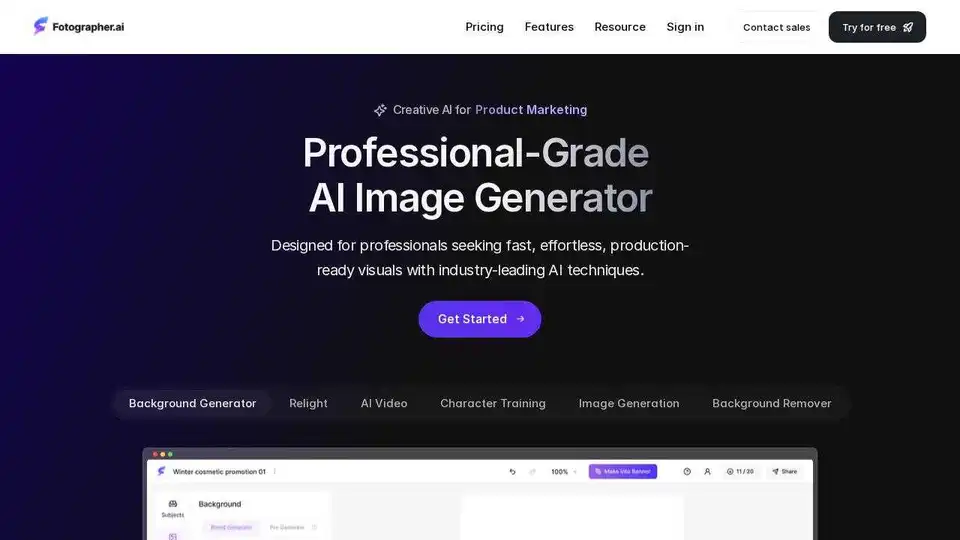Click the Fotographer.ai logo icon
The height and width of the screenshot is (540, 960).
pos(40,26)
